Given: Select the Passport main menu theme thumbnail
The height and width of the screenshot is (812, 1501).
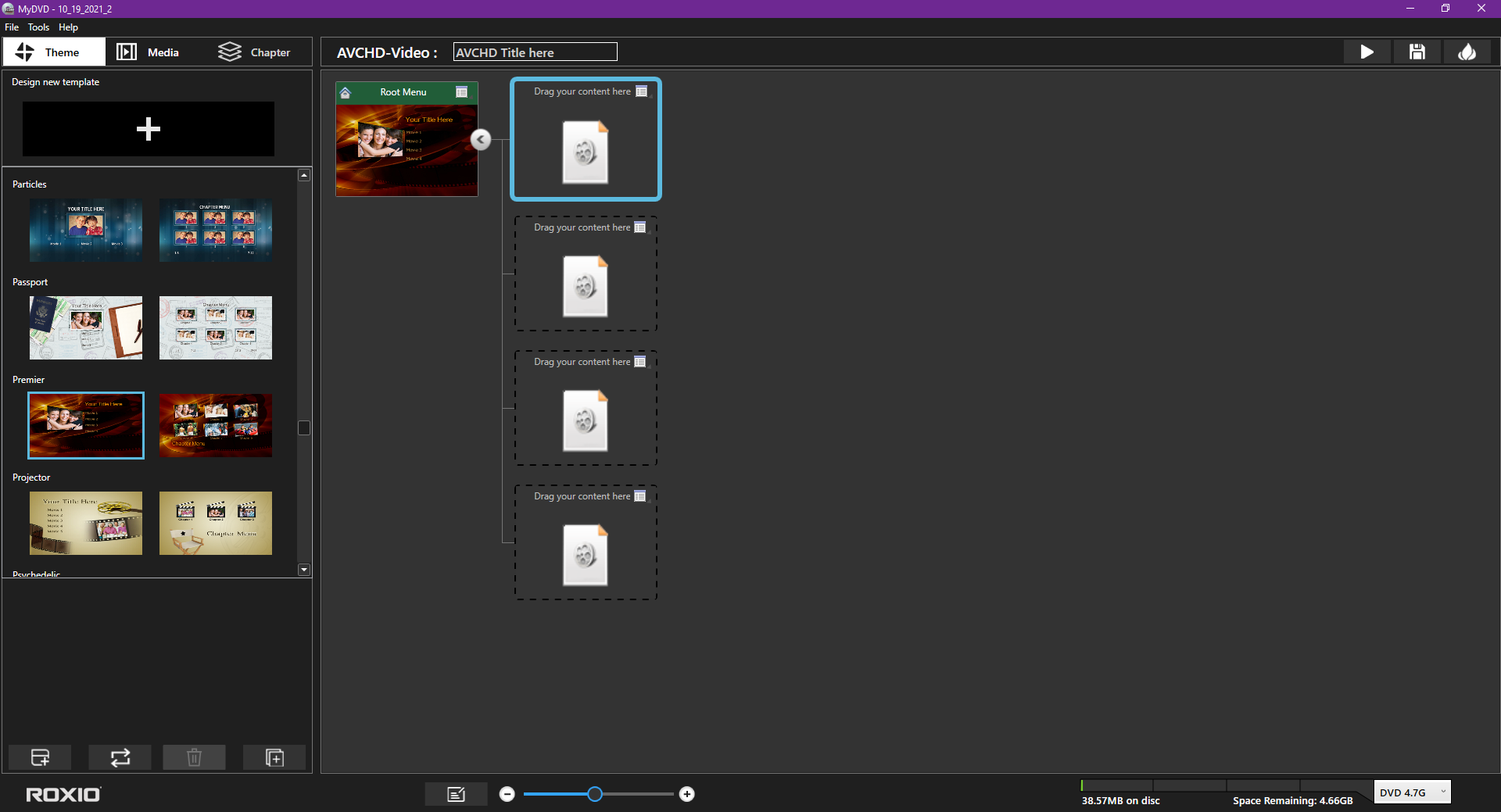Looking at the screenshot, I should [86, 327].
